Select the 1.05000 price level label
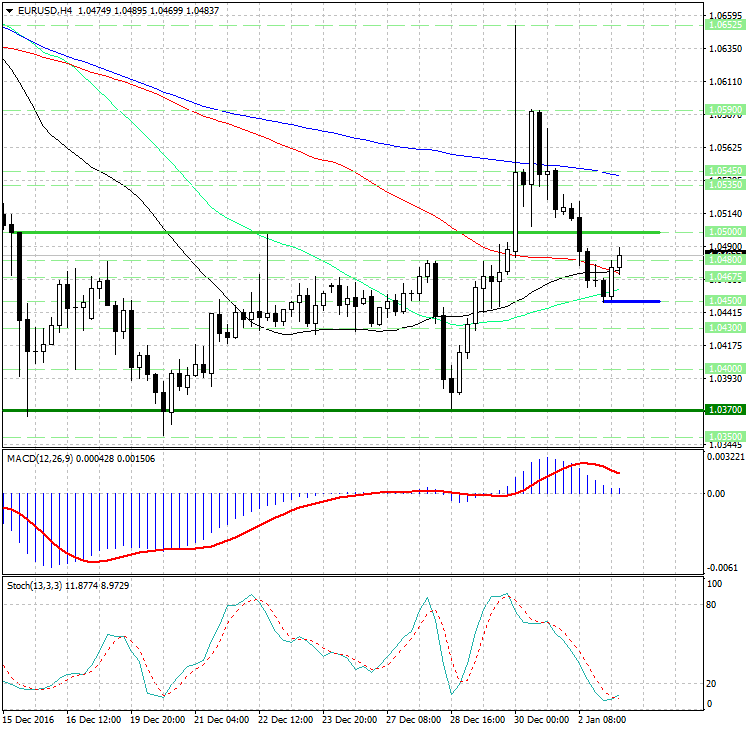Viewport: 746px width, 731px height. [x=725, y=232]
